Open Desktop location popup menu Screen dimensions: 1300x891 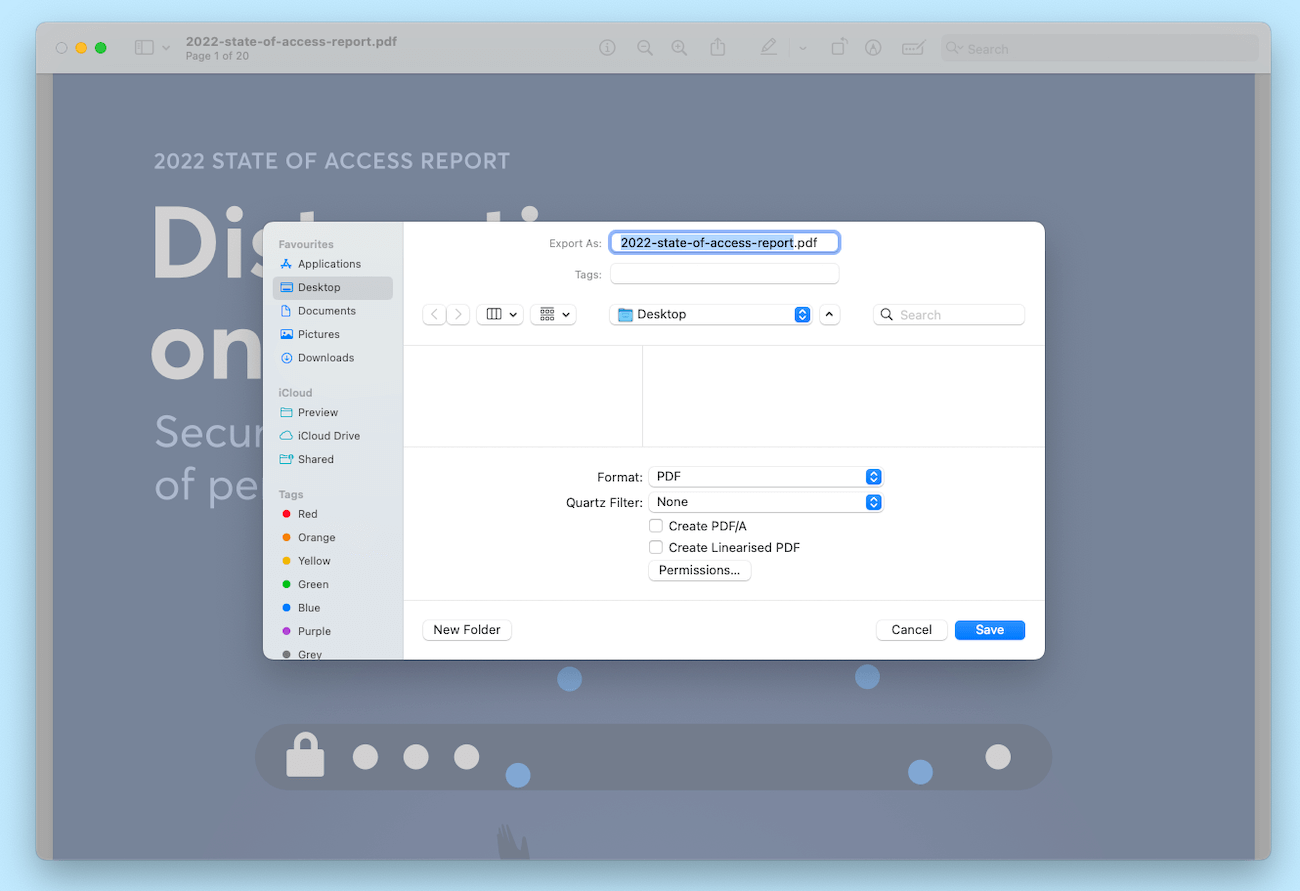[710, 314]
